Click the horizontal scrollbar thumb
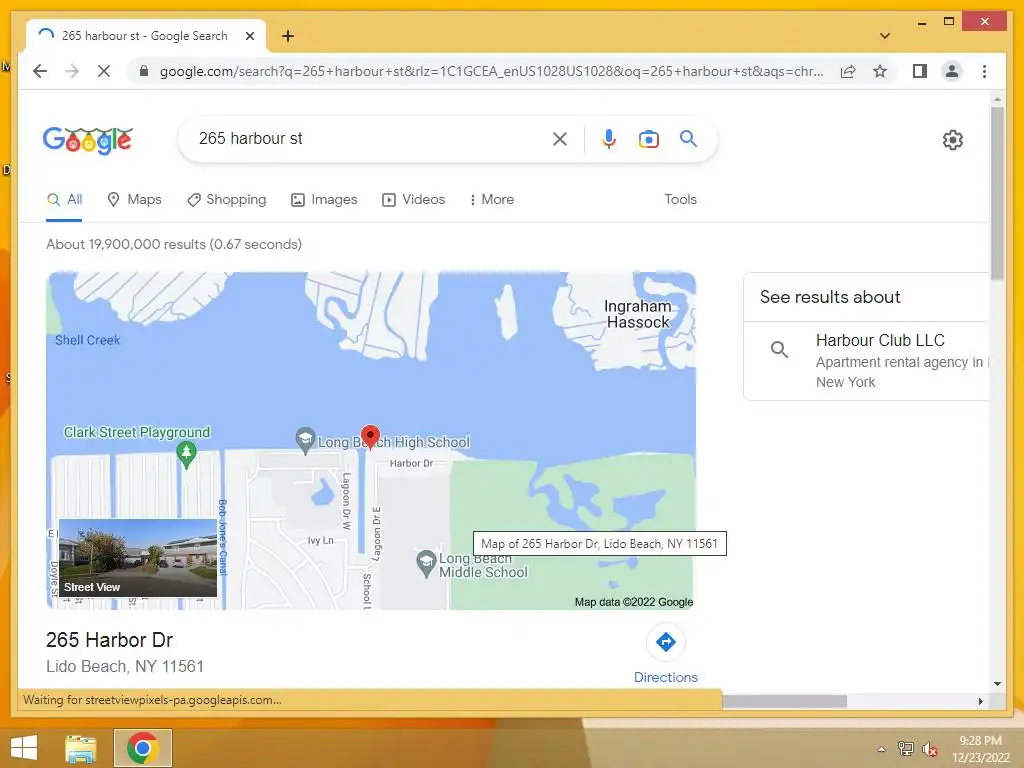This screenshot has width=1024, height=768. click(x=784, y=701)
